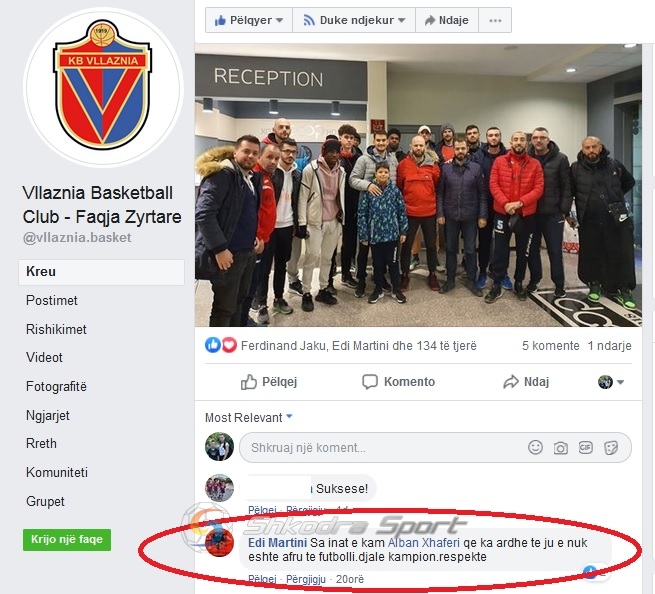Open the sticker picker icon

coord(611,448)
